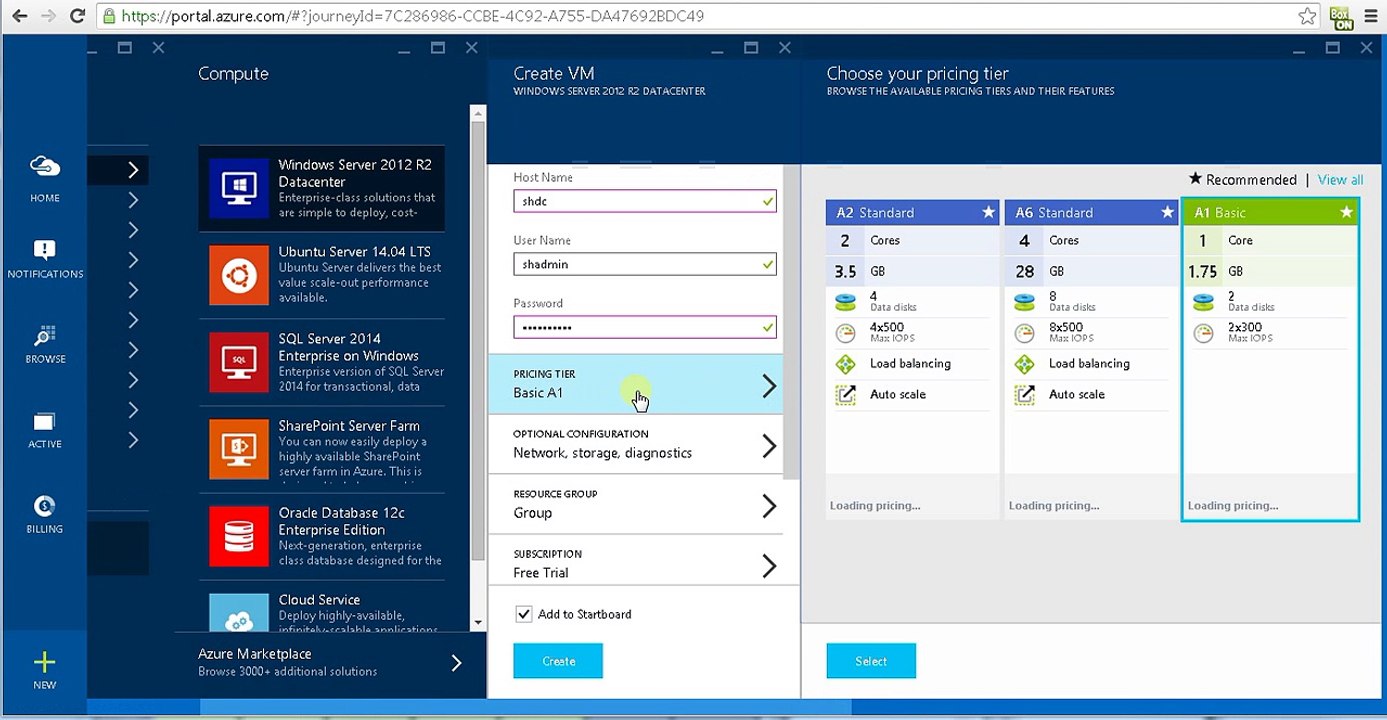Viewport: 1387px width, 720px height.
Task: Click "Loading pricing..." in A1 Basic card
Action: pos(1233,505)
